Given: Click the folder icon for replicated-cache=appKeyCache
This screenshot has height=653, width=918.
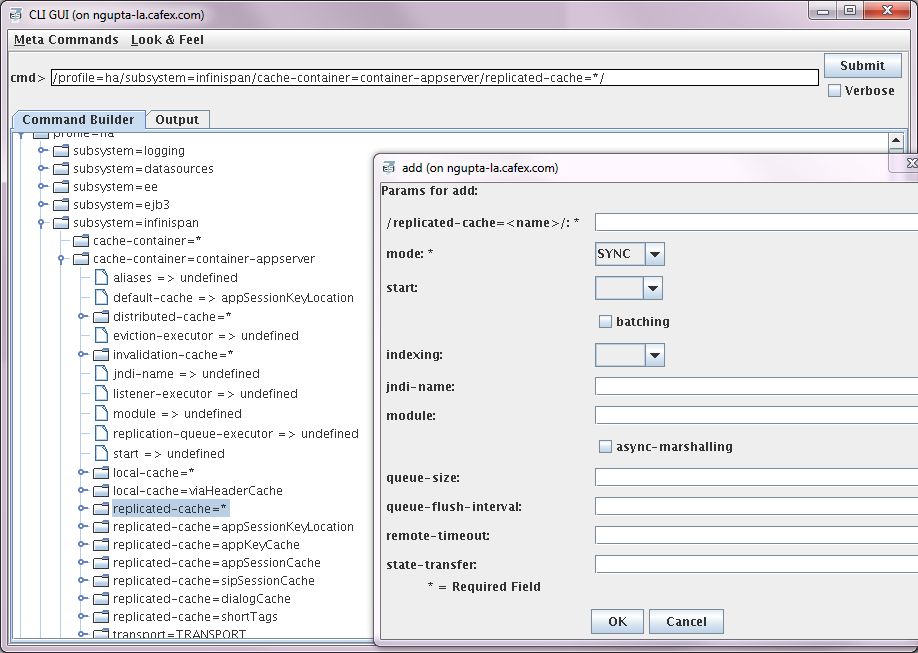Looking at the screenshot, I should tap(101, 545).
